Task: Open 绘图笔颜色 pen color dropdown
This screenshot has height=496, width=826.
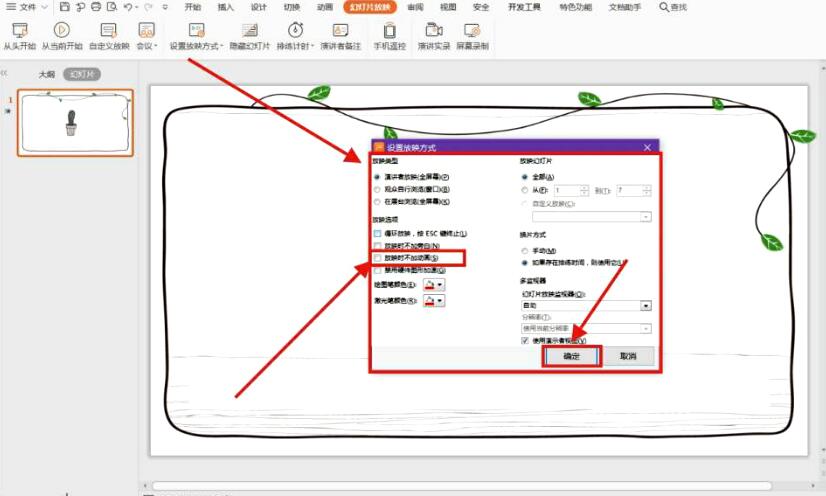Action: pyautogui.click(x=440, y=285)
